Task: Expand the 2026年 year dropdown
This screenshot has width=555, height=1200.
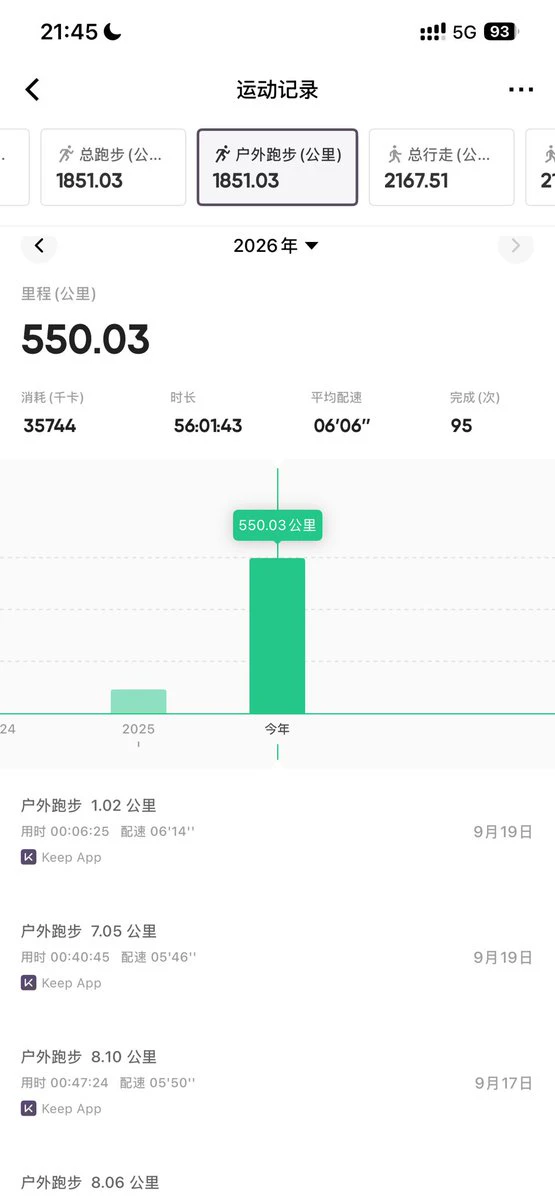Action: [x=276, y=246]
